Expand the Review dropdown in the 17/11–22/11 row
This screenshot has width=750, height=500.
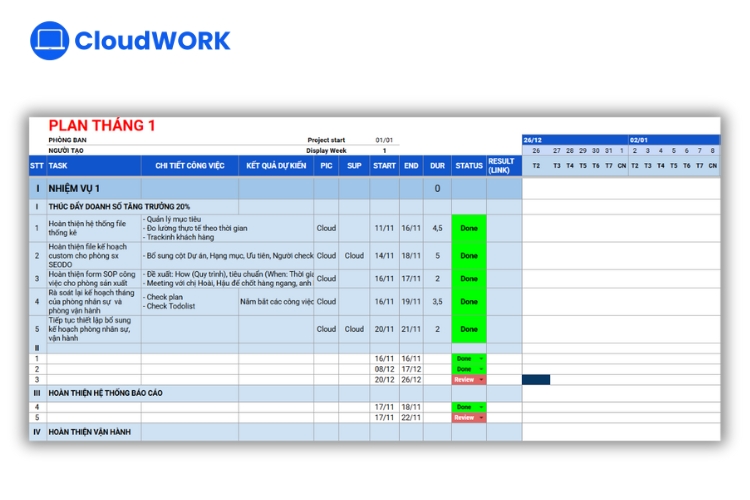(x=481, y=418)
